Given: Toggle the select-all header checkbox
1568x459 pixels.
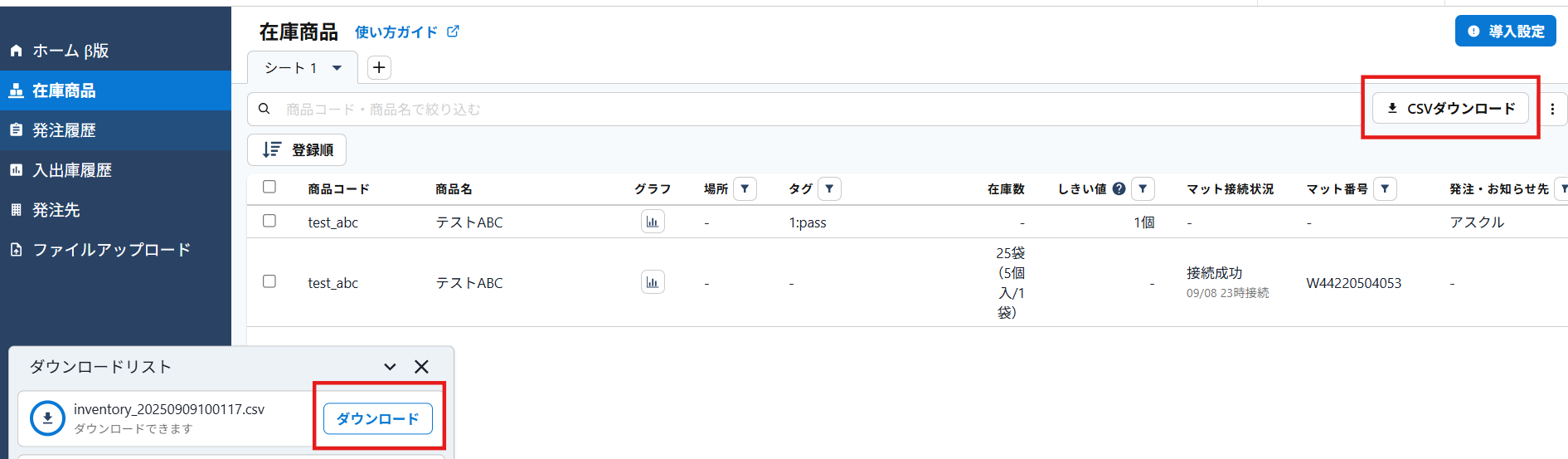Looking at the screenshot, I should (x=269, y=187).
